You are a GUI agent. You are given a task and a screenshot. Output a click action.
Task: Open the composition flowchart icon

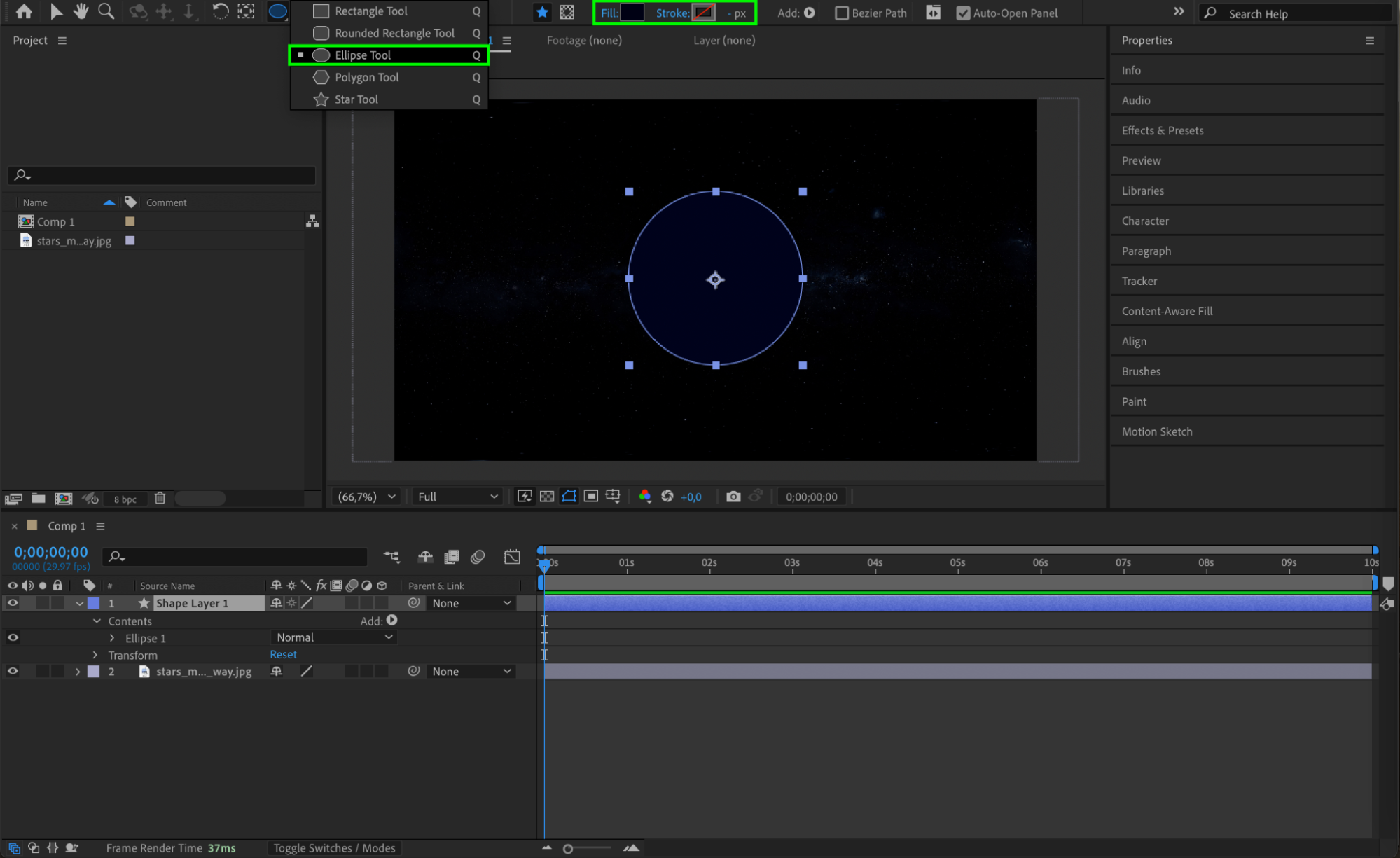(x=312, y=221)
